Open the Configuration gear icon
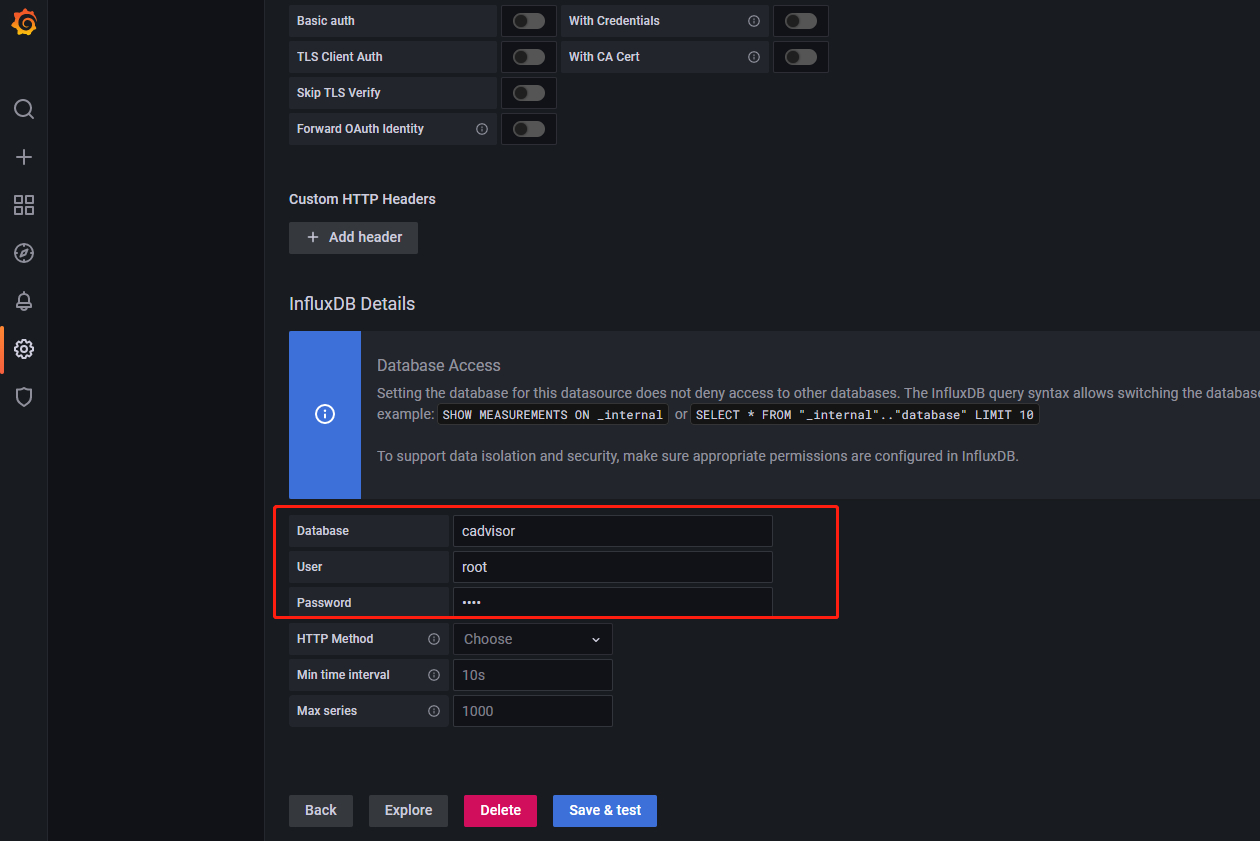 pyautogui.click(x=24, y=349)
